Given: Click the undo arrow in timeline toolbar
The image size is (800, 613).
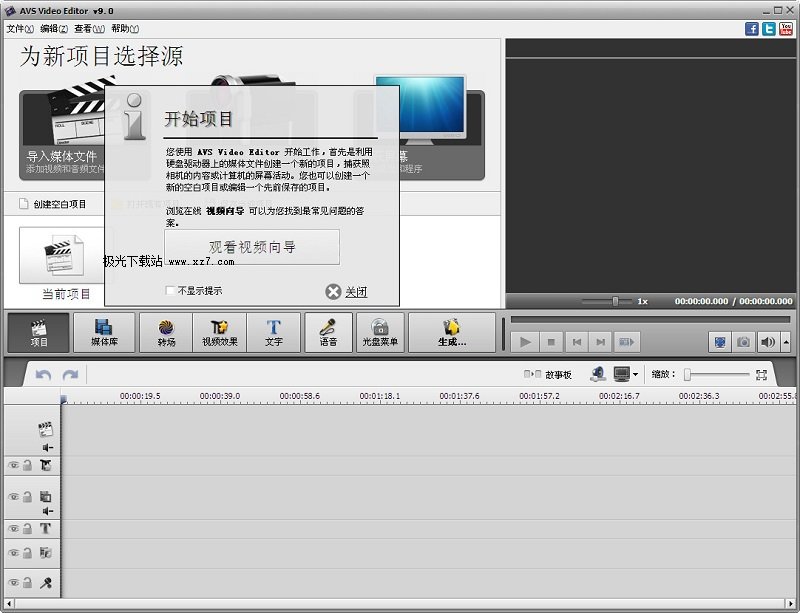Looking at the screenshot, I should (x=43, y=375).
